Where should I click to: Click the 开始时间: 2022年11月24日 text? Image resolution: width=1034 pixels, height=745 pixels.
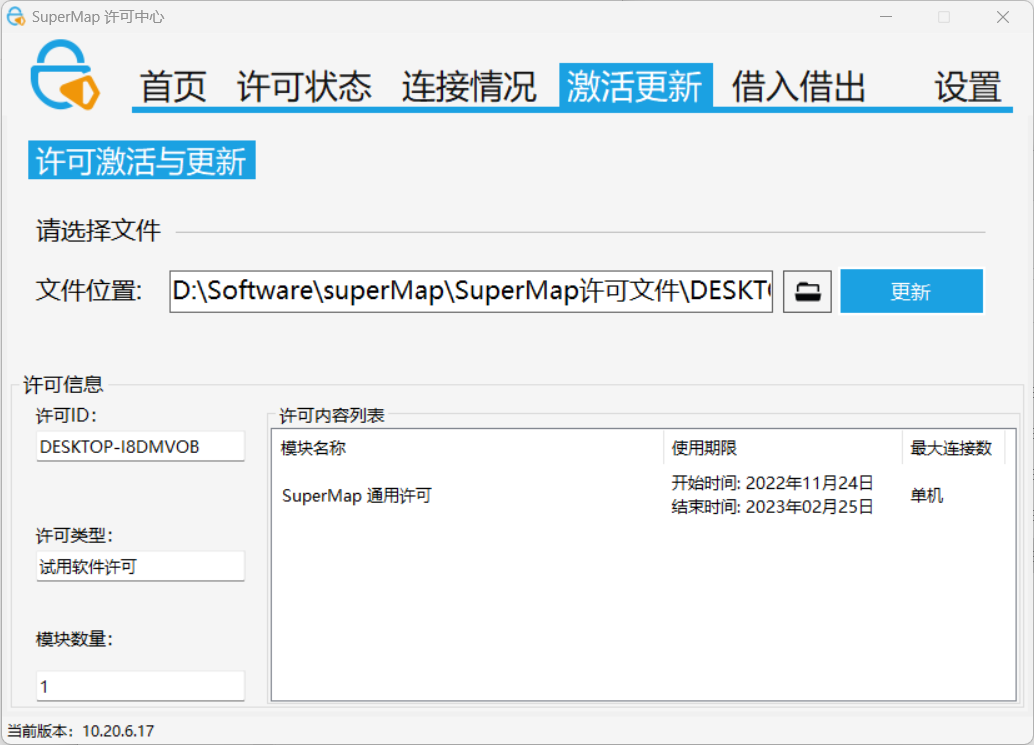coord(772,483)
